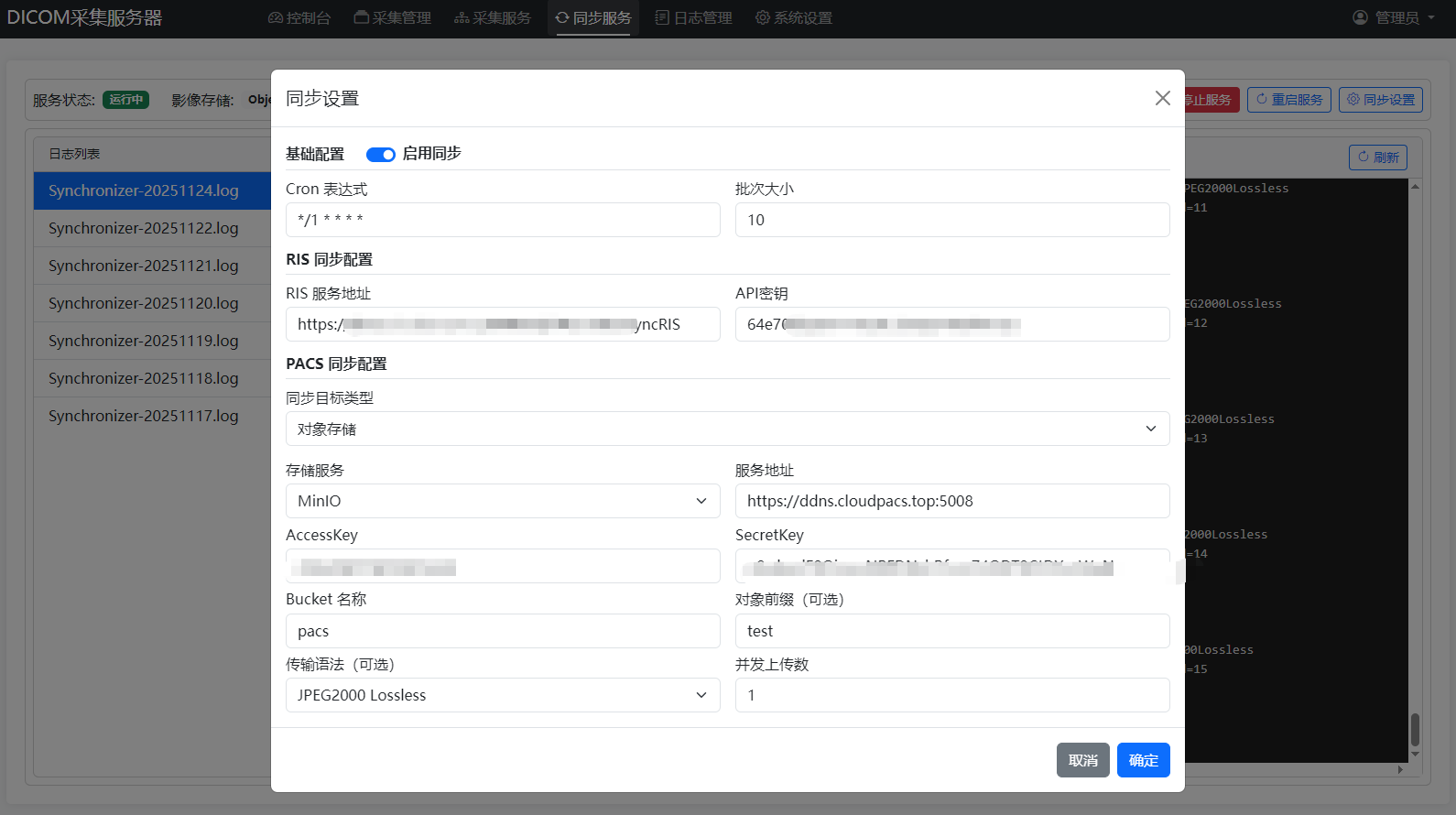This screenshot has width=1456, height=815.
Task: Click the 刷新 refresh log button
Action: (1377, 158)
